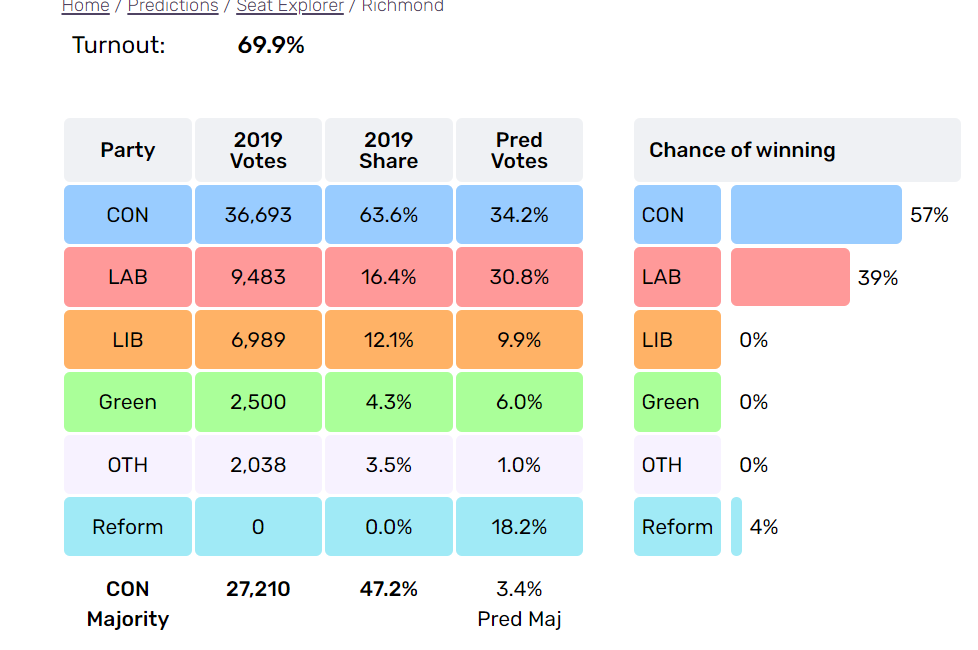Click the Chance of winning header

tap(797, 150)
